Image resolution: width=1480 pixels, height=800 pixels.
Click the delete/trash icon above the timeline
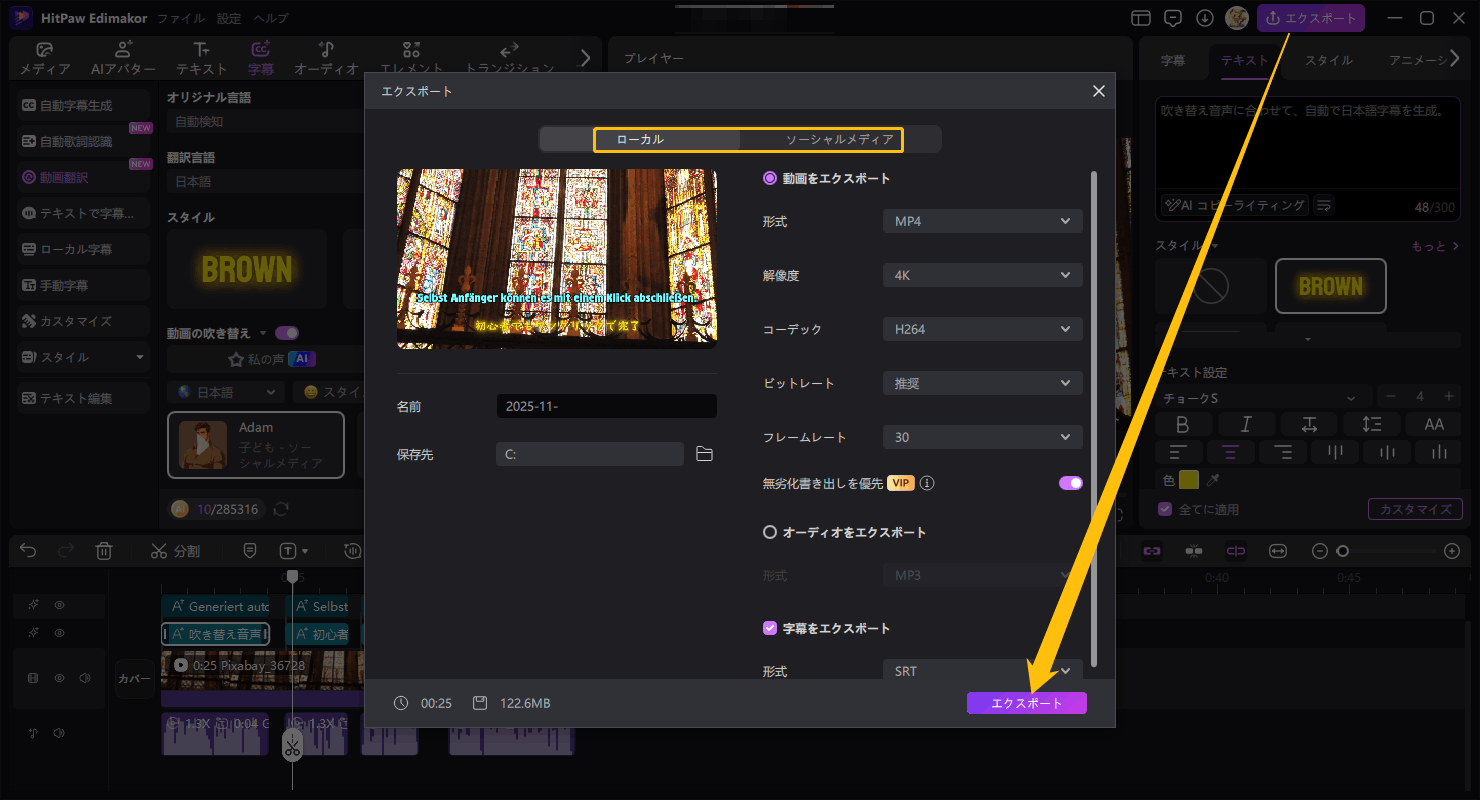(x=104, y=550)
